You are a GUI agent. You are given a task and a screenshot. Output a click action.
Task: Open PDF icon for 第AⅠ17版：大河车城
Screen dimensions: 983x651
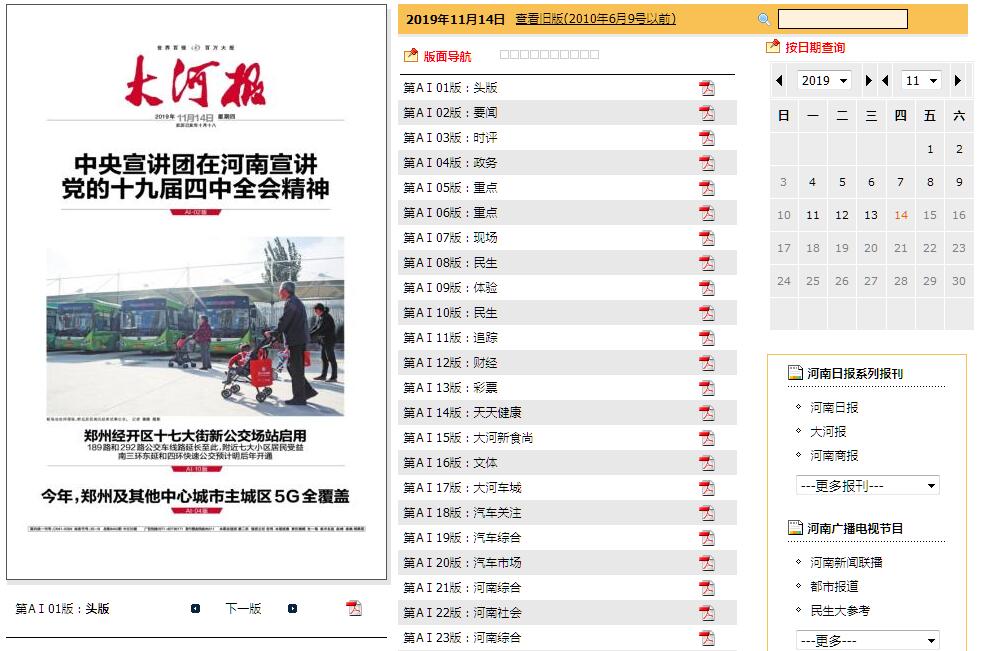(707, 488)
